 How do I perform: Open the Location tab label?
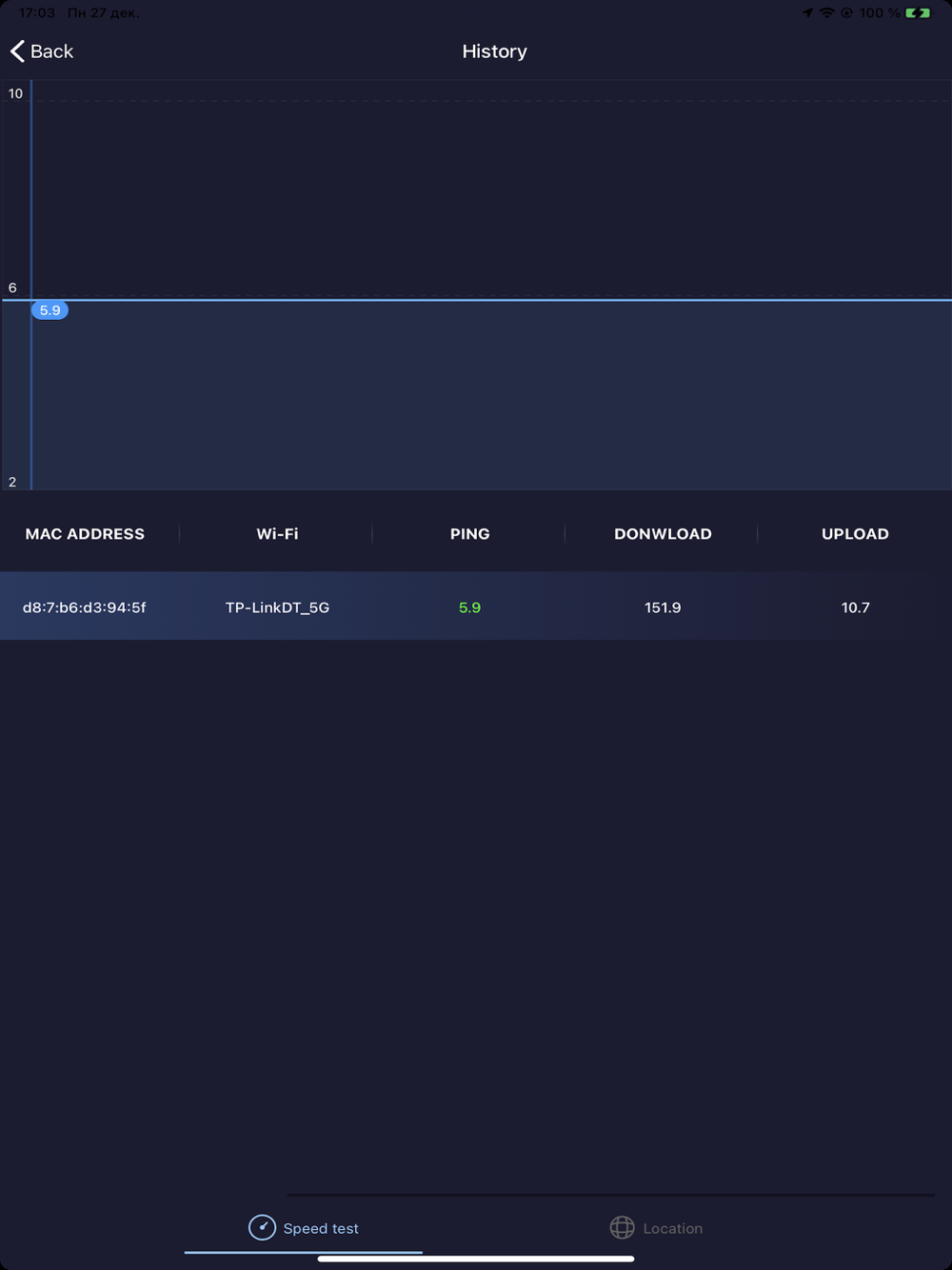click(x=672, y=1228)
